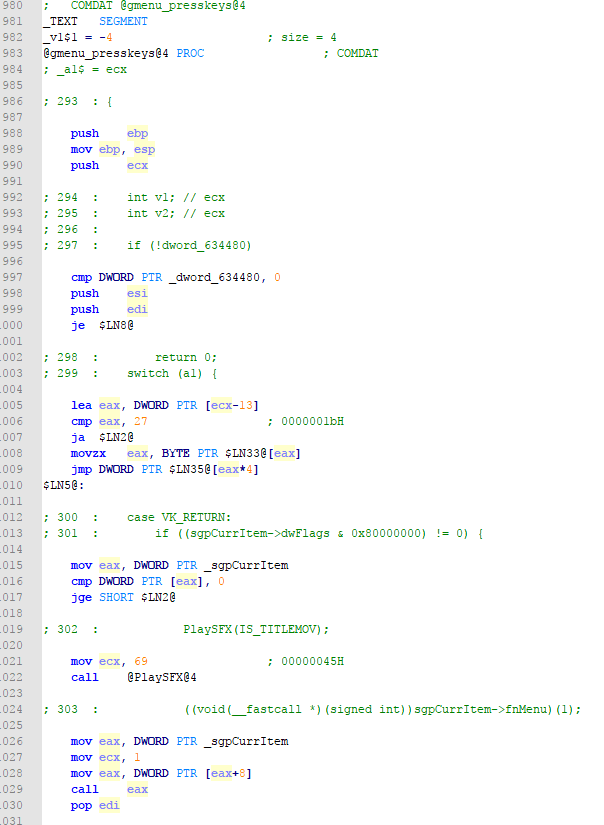Viewport: 604px width, 825px height.
Task: Click line number 985 in the gutter
Action: click(x=13, y=86)
